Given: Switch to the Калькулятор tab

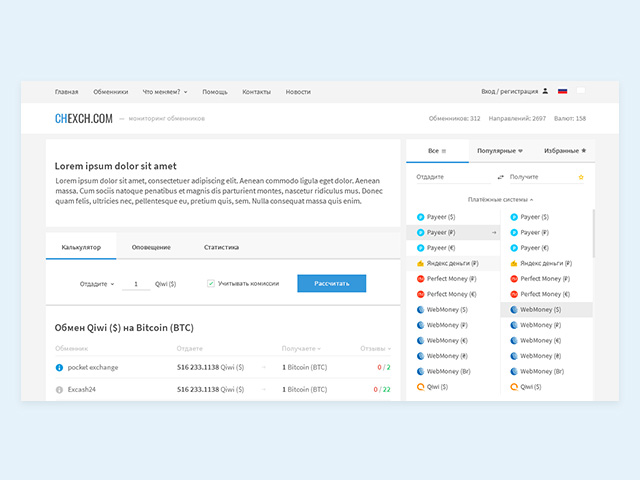Looking at the screenshot, I should coord(81,247).
